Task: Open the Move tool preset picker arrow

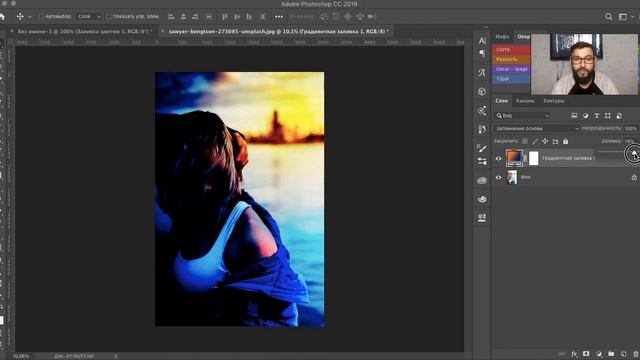Action: (30, 17)
